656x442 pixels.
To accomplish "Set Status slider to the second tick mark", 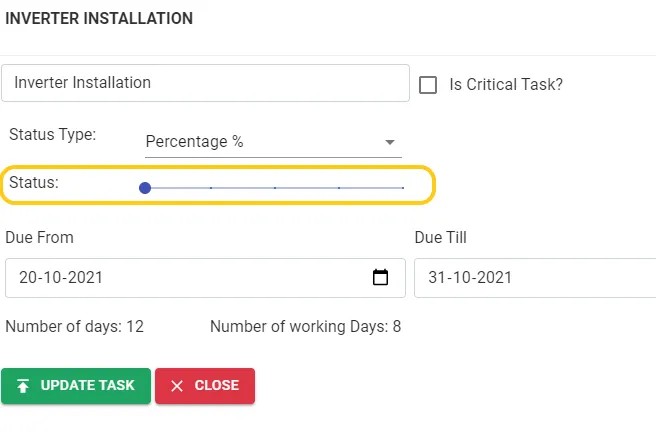I will tap(211, 187).
